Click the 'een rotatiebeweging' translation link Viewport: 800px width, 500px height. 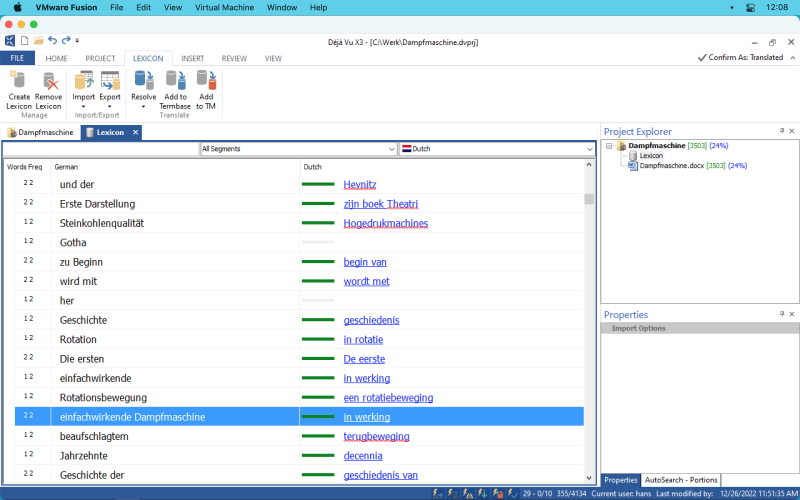[x=388, y=398]
